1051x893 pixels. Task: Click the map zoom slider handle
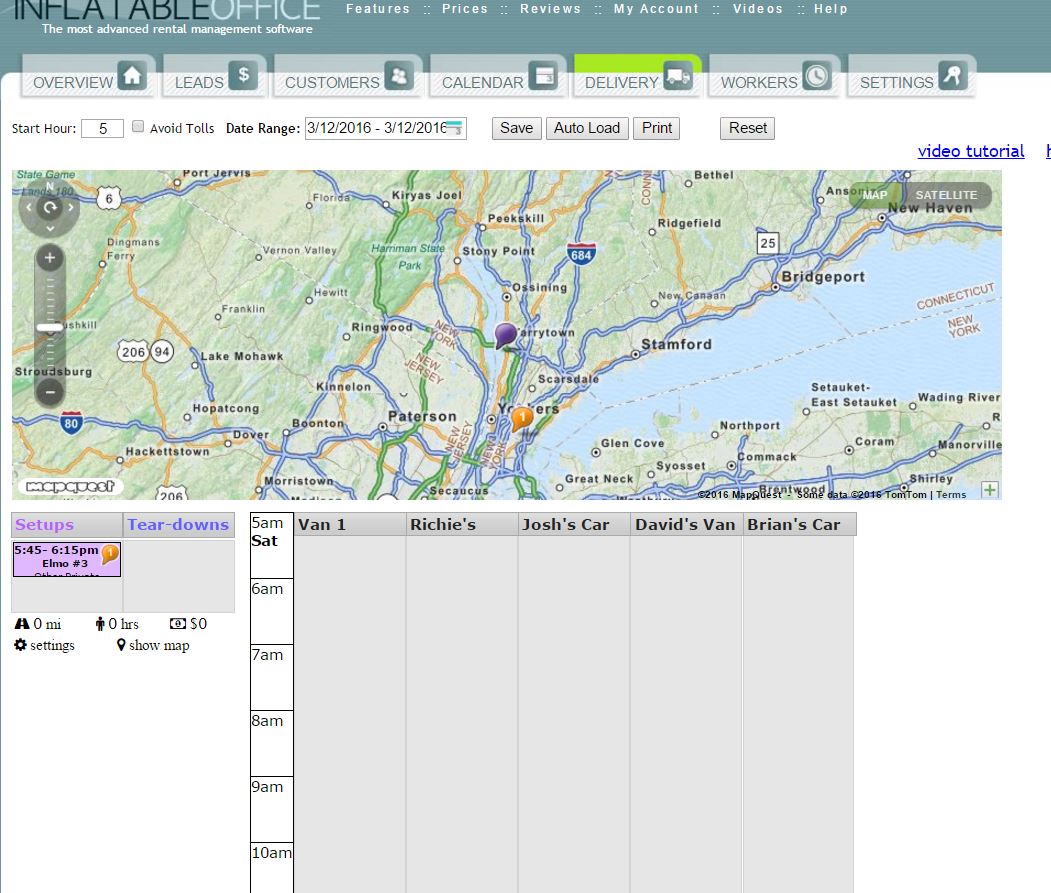50,327
